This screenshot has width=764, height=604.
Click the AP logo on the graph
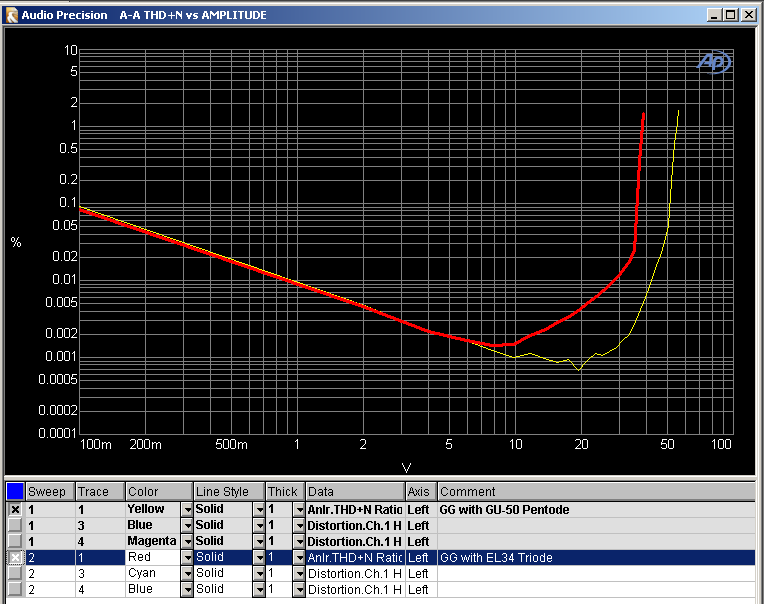pyautogui.click(x=714, y=62)
